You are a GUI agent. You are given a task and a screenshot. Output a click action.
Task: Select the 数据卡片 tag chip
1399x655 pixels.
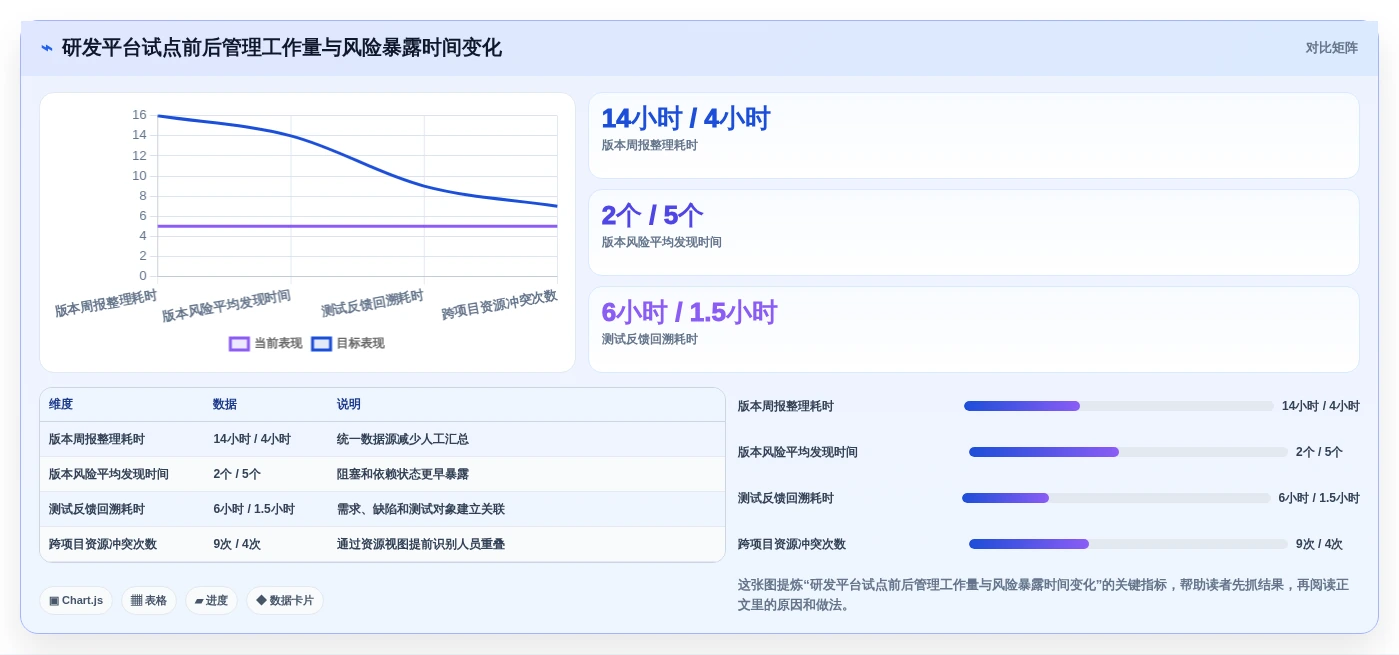285,600
